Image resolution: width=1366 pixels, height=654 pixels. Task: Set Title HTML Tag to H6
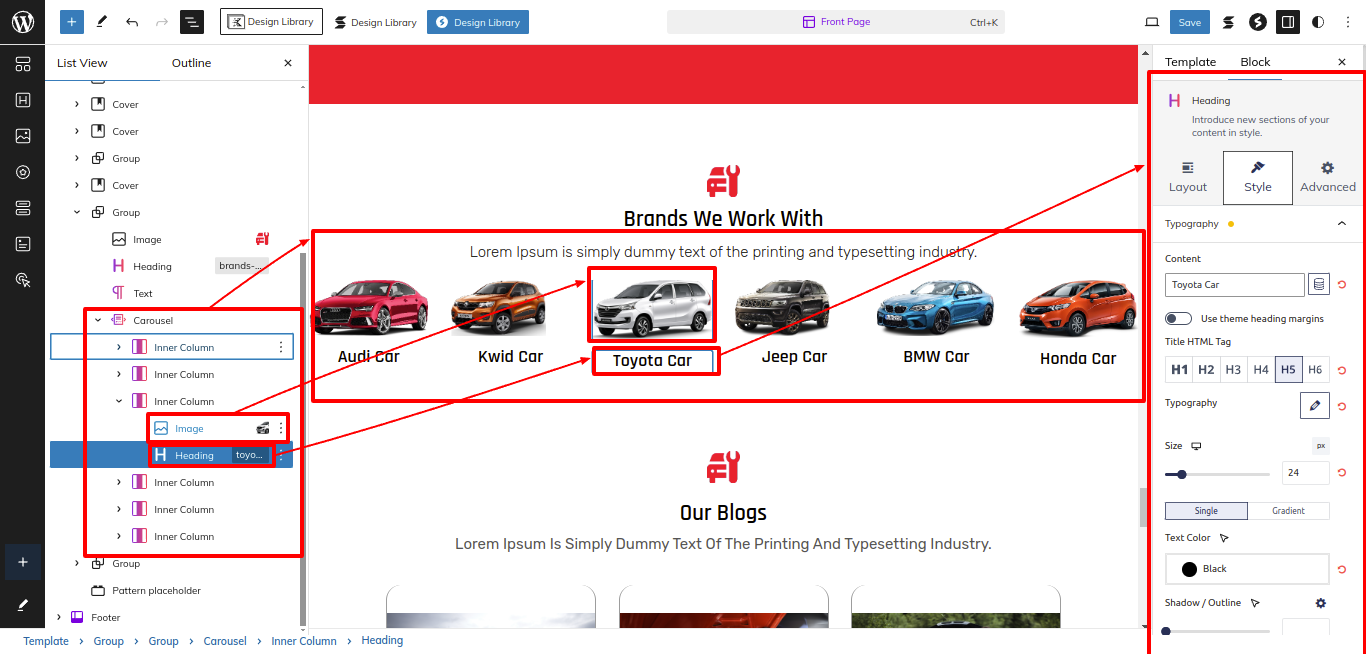[x=1315, y=370]
